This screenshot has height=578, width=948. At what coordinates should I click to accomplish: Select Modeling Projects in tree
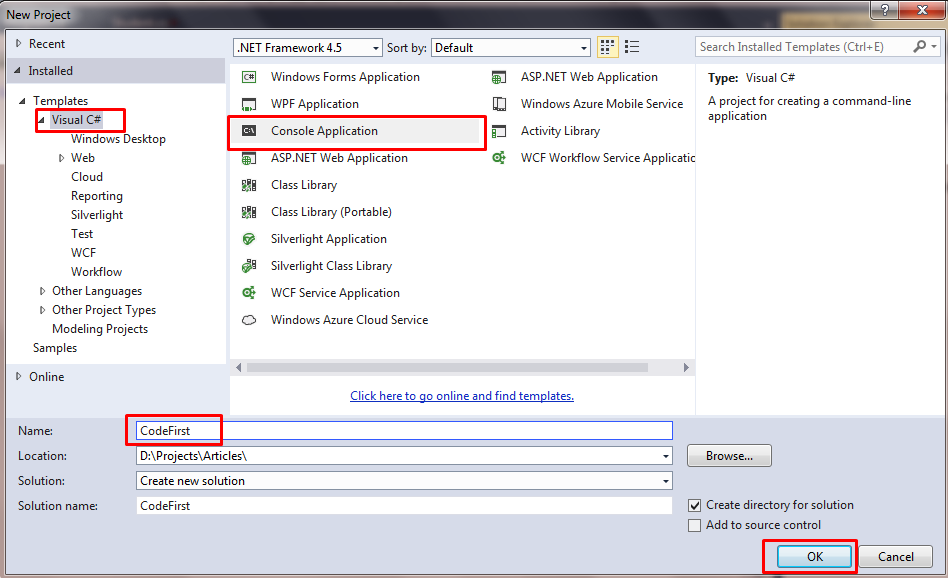click(x=100, y=329)
